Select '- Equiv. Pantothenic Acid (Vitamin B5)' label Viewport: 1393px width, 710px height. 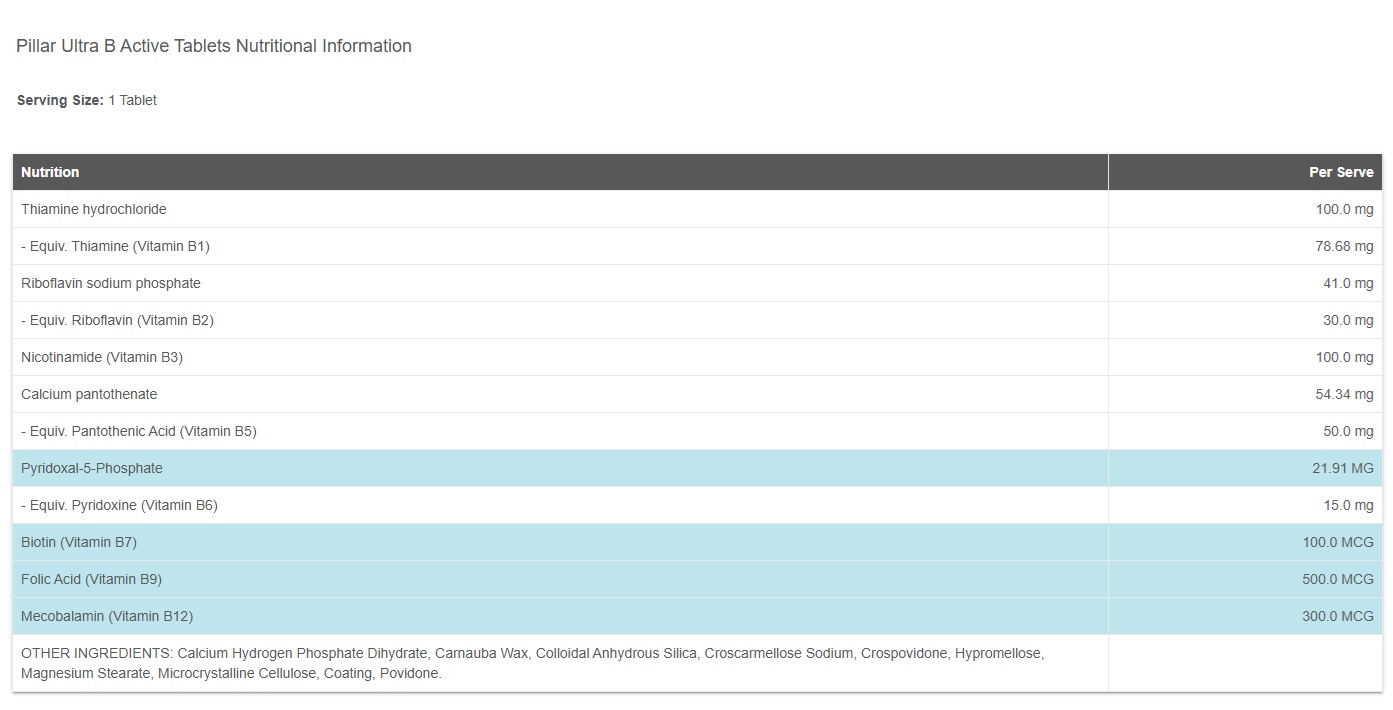point(139,431)
